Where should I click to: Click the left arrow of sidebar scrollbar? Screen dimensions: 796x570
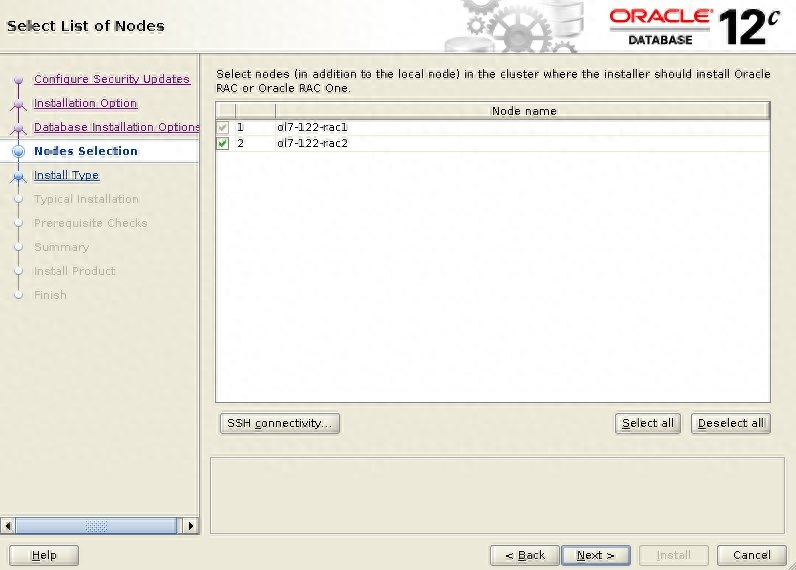[9, 525]
